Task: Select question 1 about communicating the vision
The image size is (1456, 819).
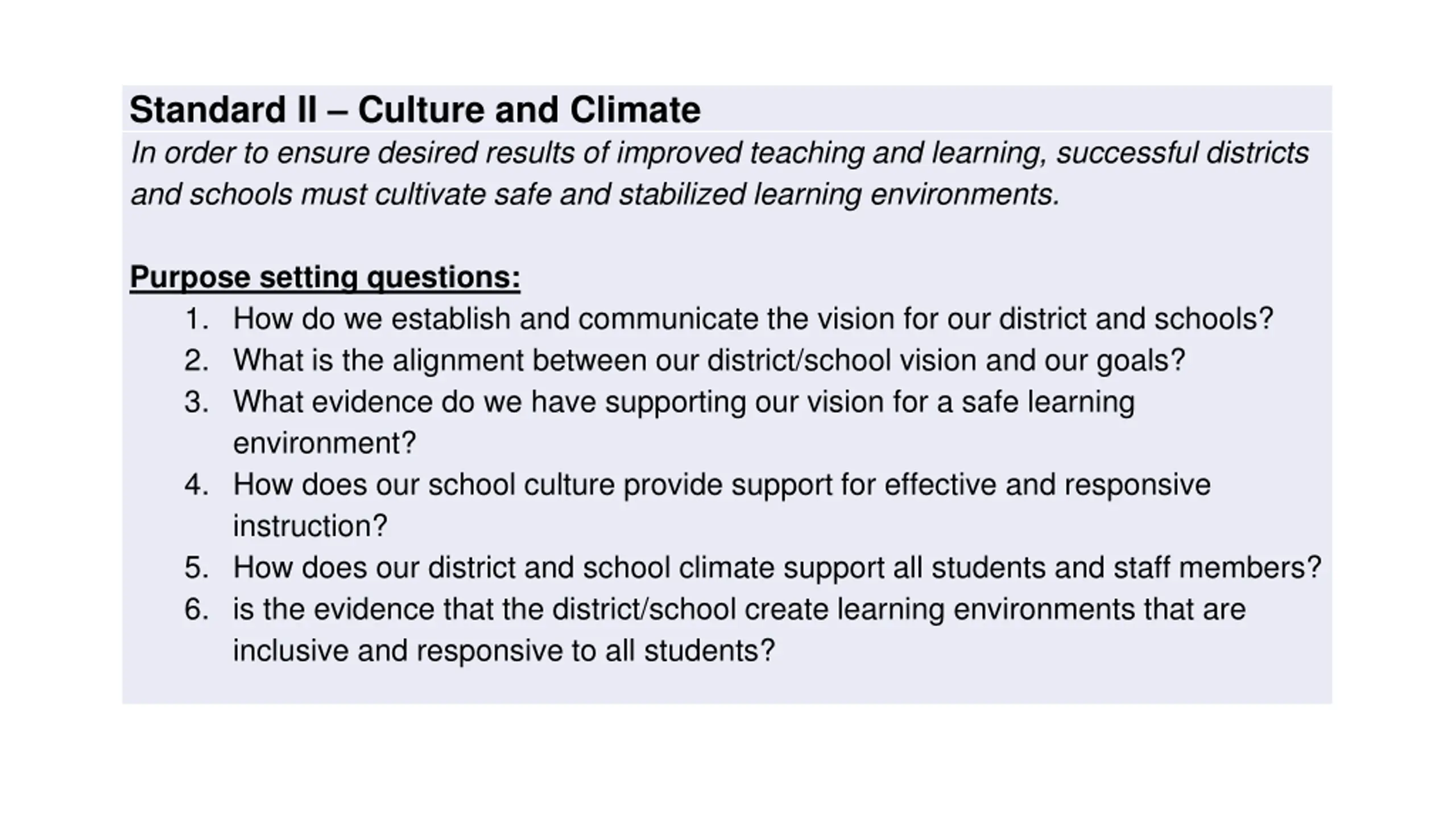Action: [752, 318]
